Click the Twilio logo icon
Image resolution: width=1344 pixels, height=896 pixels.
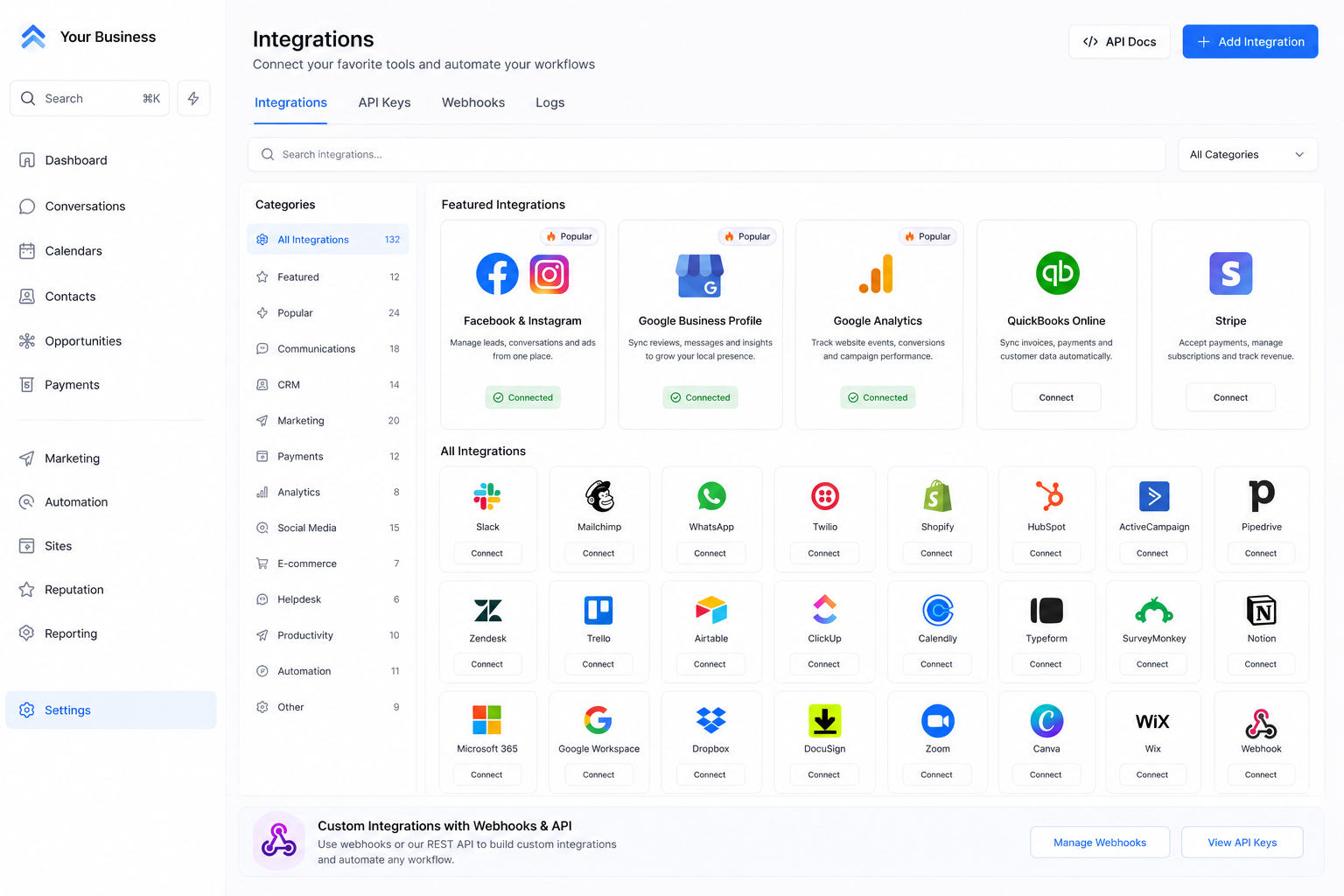[825, 496]
